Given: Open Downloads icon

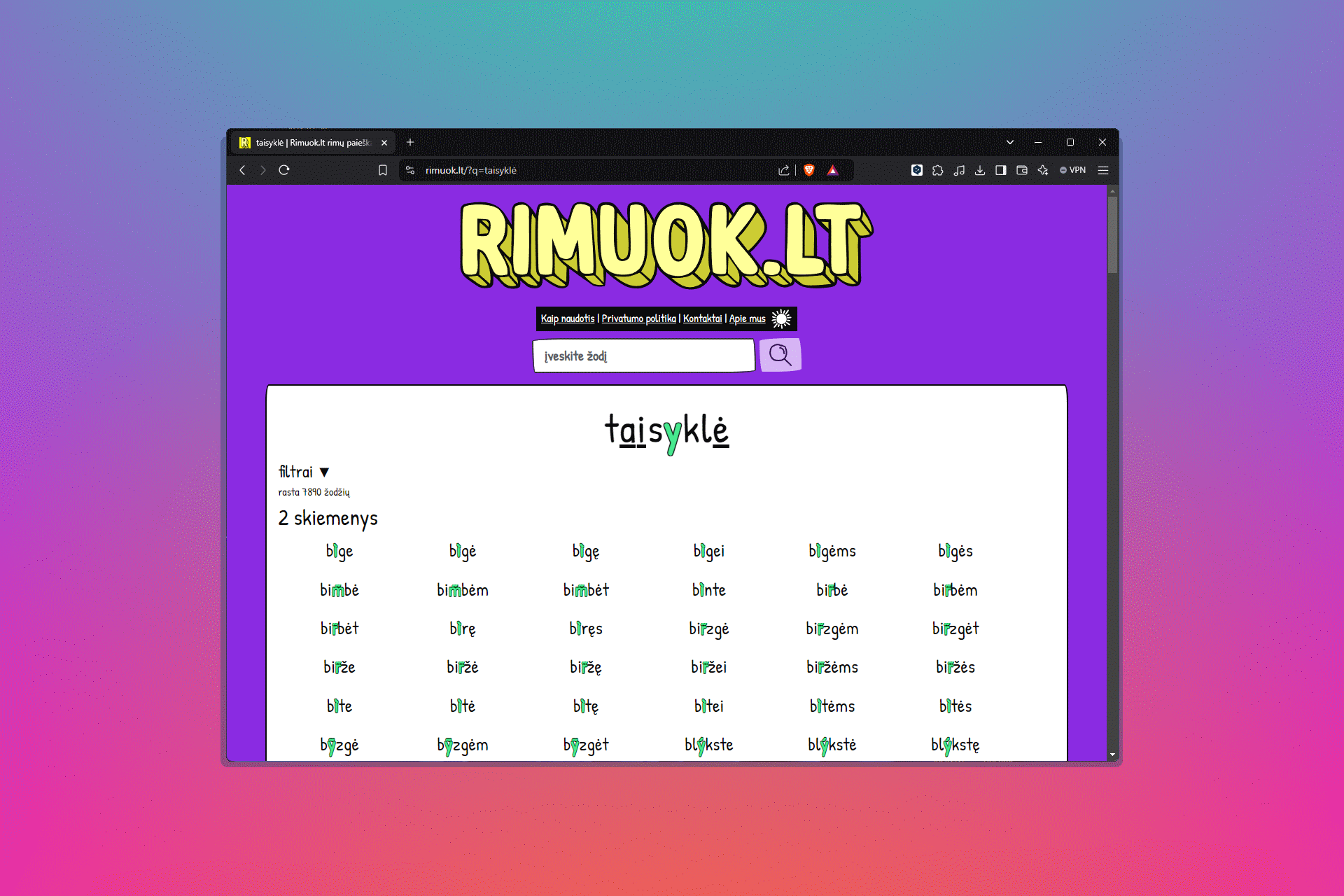Looking at the screenshot, I should click(980, 170).
